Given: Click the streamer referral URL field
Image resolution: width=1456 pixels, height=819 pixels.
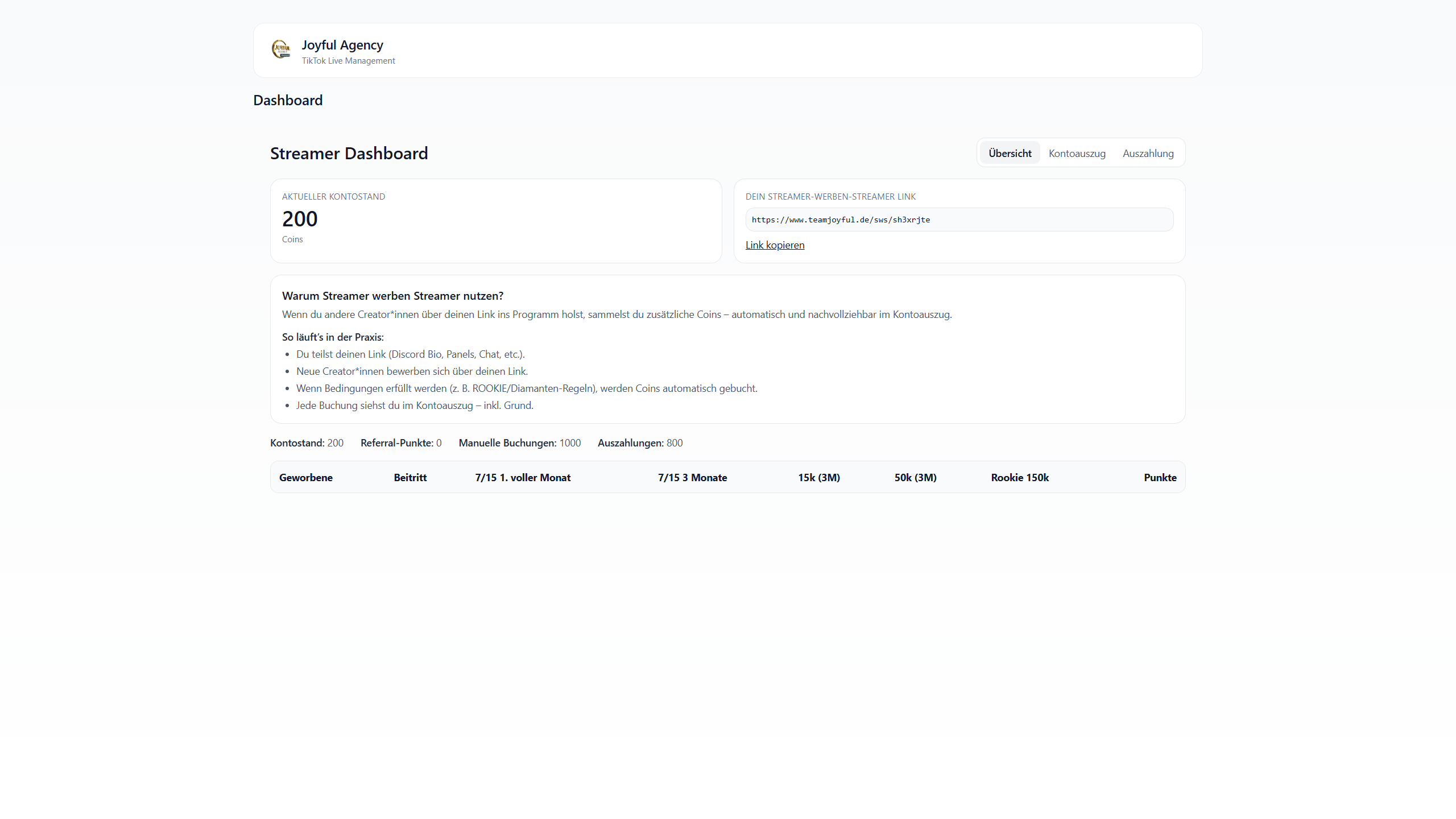Looking at the screenshot, I should coord(959,220).
